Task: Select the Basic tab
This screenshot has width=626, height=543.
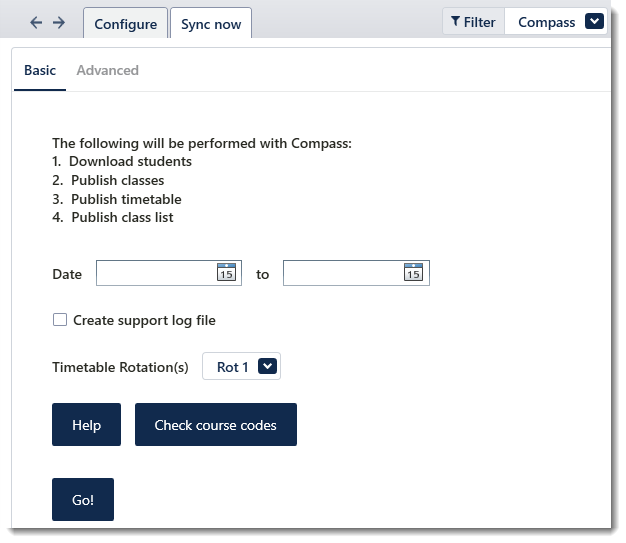Action: (x=40, y=70)
